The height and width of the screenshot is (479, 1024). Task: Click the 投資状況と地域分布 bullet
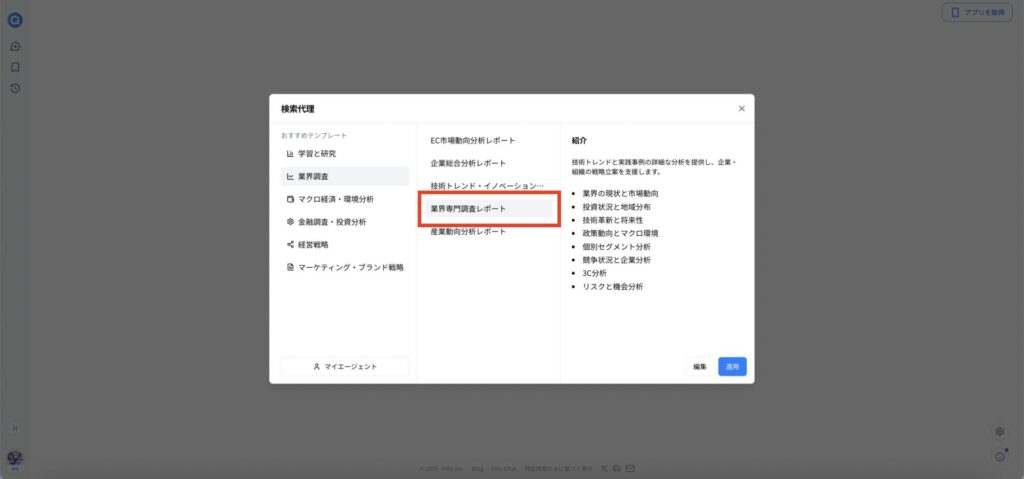coord(616,207)
